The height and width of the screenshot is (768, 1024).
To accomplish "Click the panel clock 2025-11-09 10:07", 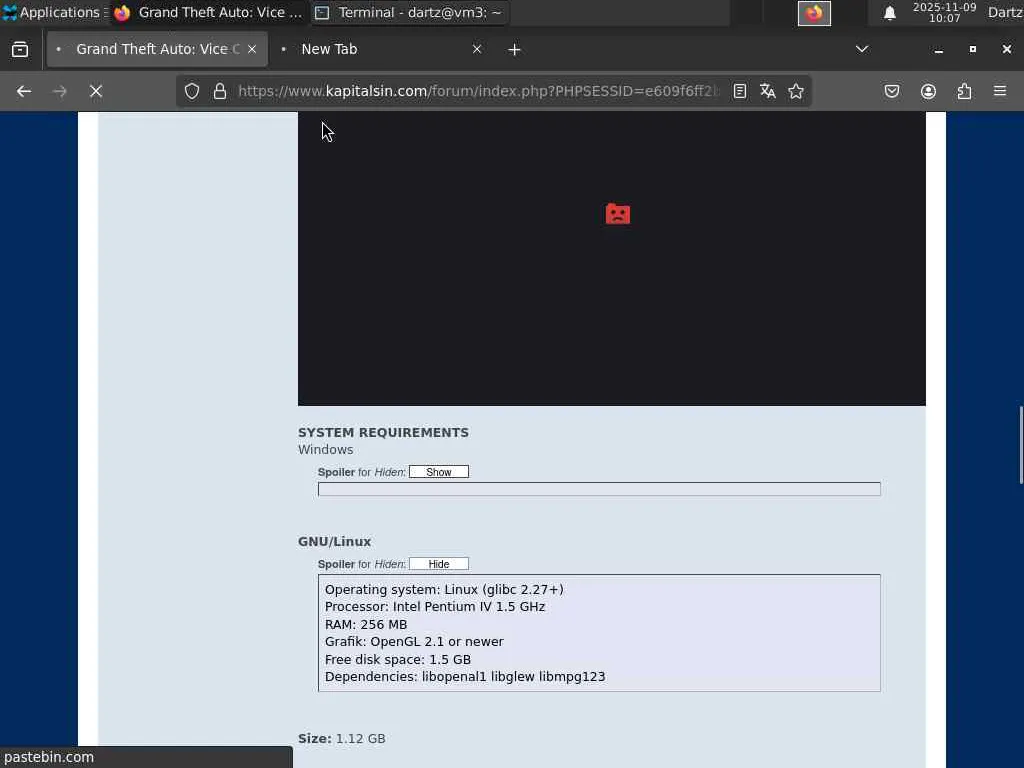I will (x=944, y=12).
